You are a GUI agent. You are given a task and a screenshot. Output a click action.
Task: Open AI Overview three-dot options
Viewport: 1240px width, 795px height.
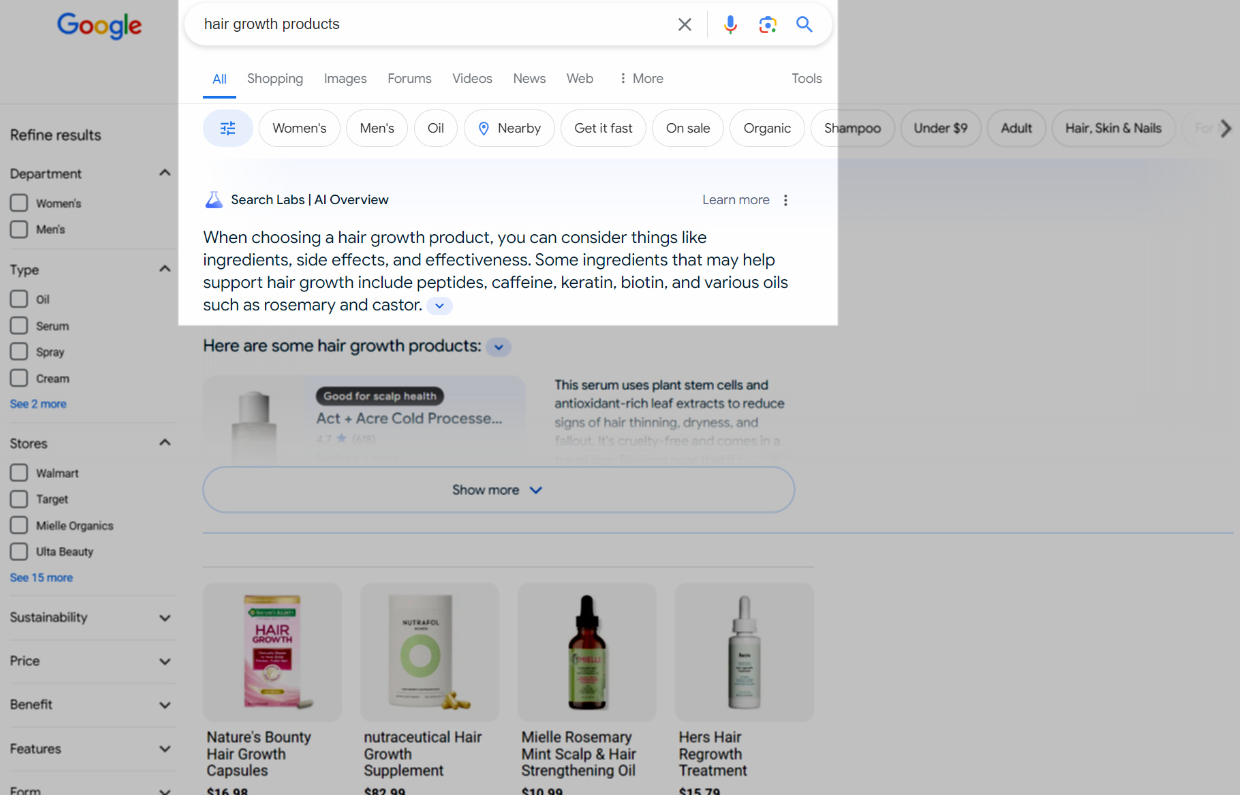coord(786,200)
